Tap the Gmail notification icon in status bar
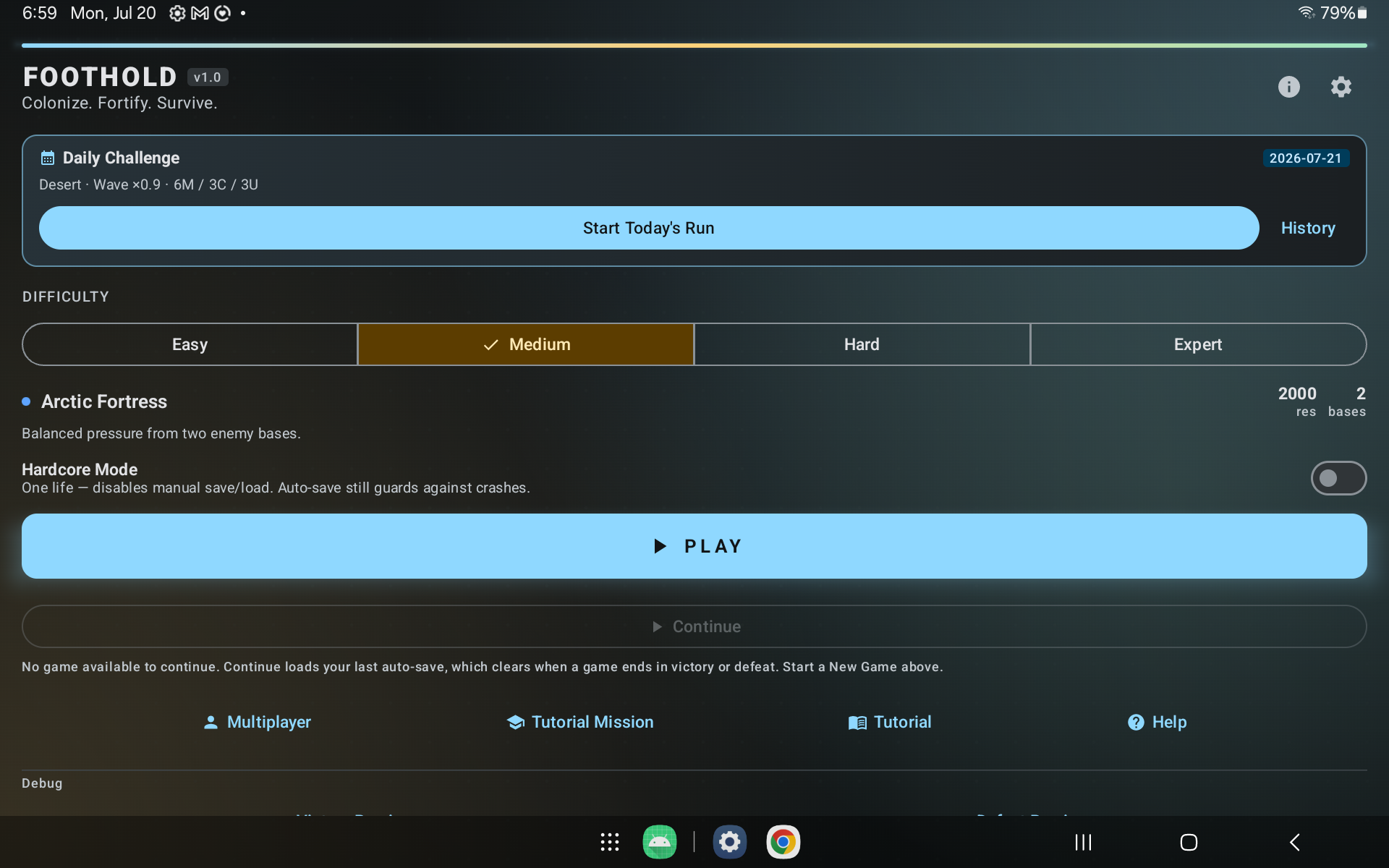1389x868 pixels. coord(200,13)
